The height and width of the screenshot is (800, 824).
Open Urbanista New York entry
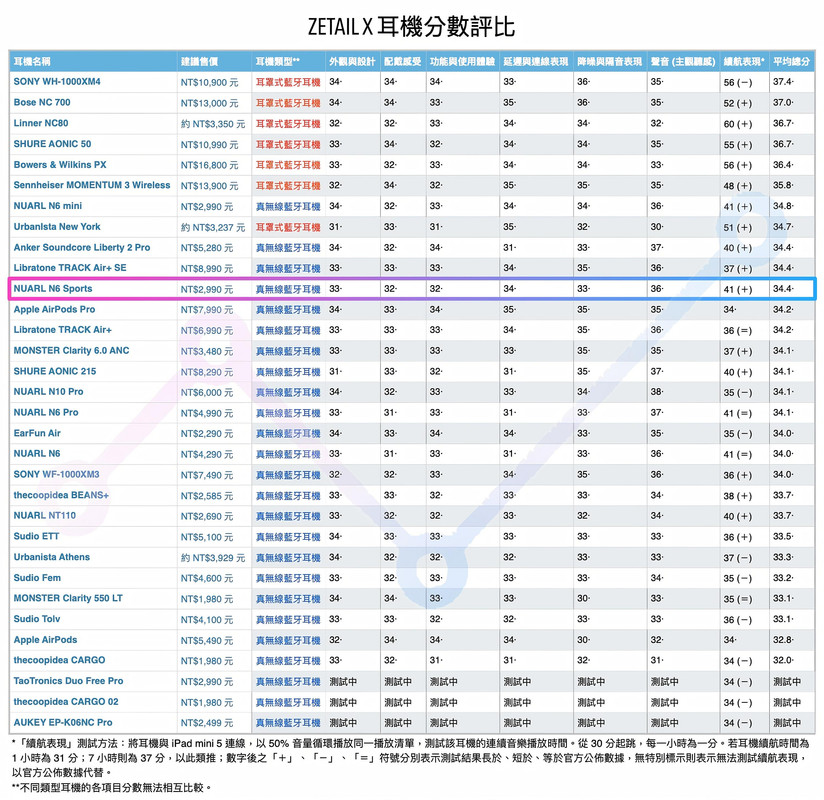pyautogui.click(x=57, y=227)
